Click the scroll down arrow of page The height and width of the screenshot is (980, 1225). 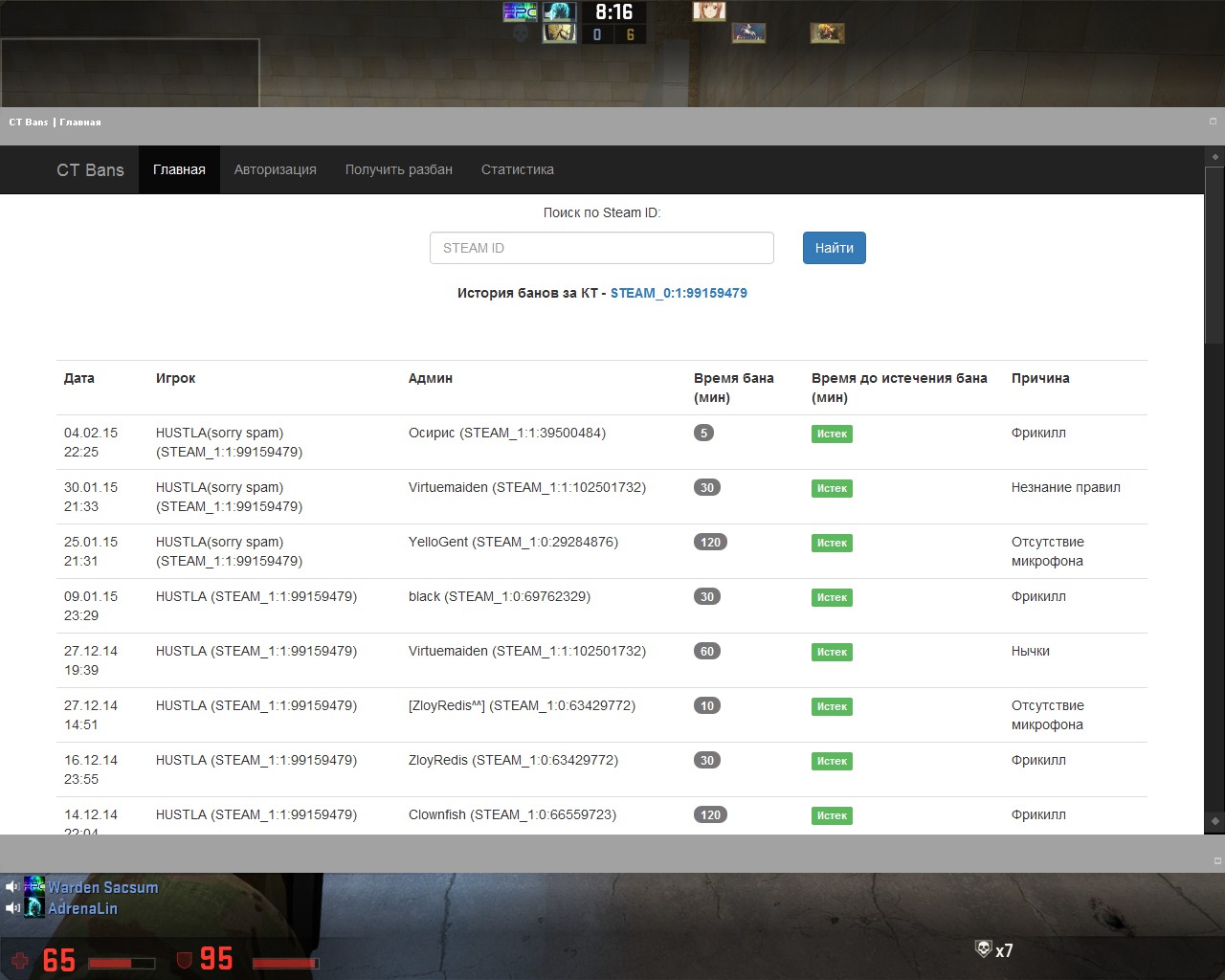tap(1214, 821)
